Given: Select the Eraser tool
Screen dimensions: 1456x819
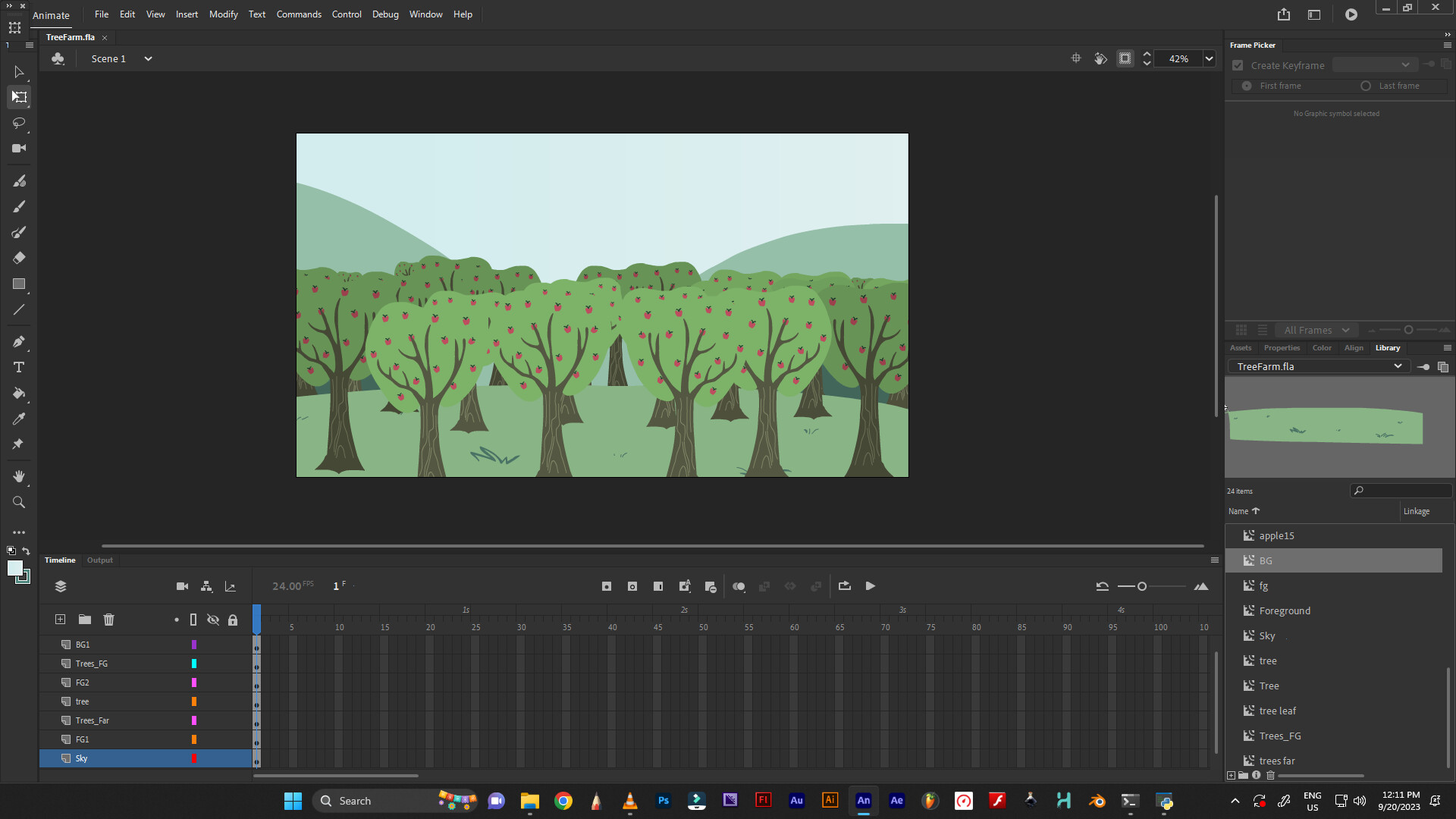Looking at the screenshot, I should (x=19, y=258).
